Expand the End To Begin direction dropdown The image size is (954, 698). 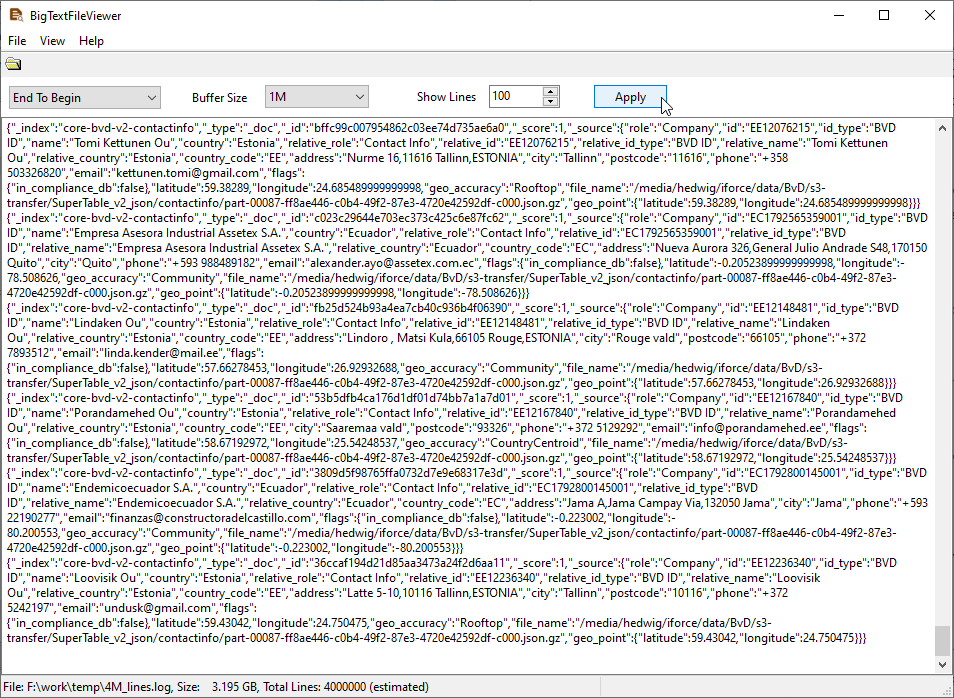point(85,97)
